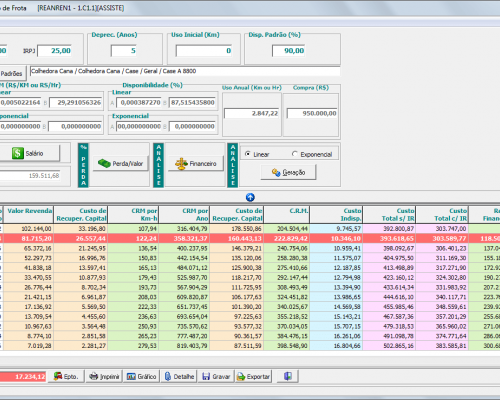Click the cell 9.745,57
This screenshot has height=400, width=500.
pos(336,229)
